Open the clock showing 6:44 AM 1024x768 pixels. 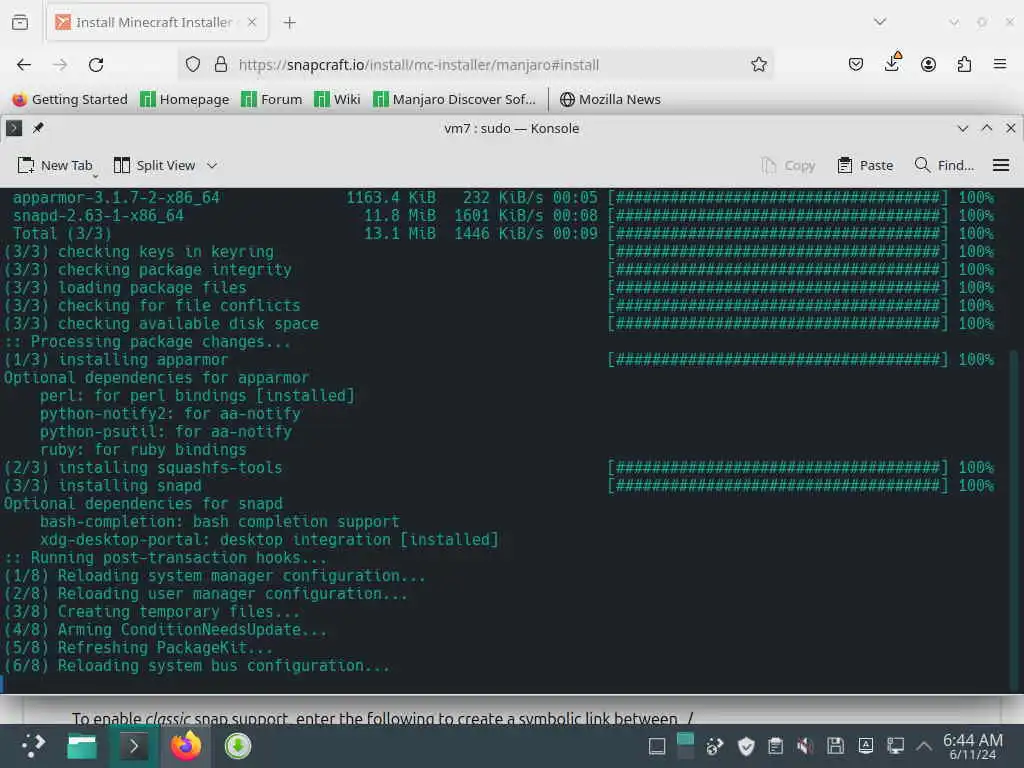[972, 746]
